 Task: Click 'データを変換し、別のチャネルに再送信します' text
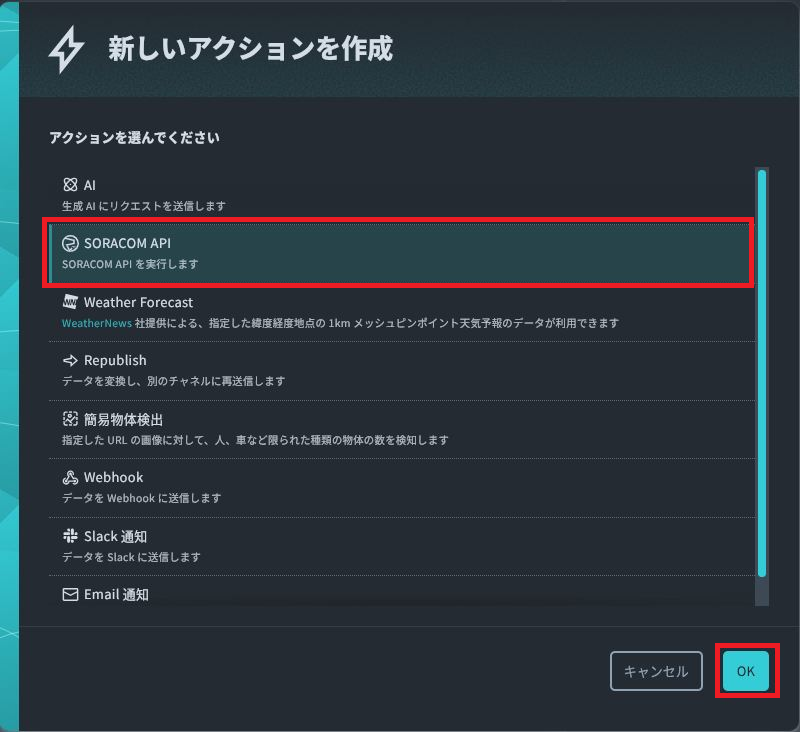[x=173, y=381]
